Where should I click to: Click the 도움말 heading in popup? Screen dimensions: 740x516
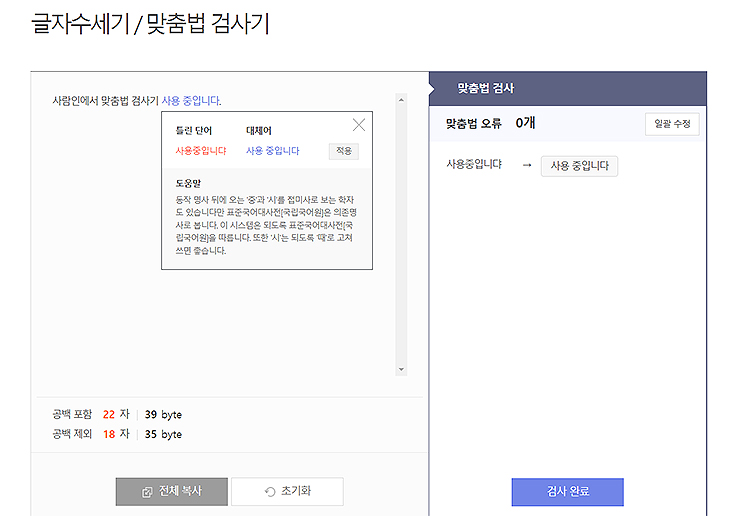188,183
